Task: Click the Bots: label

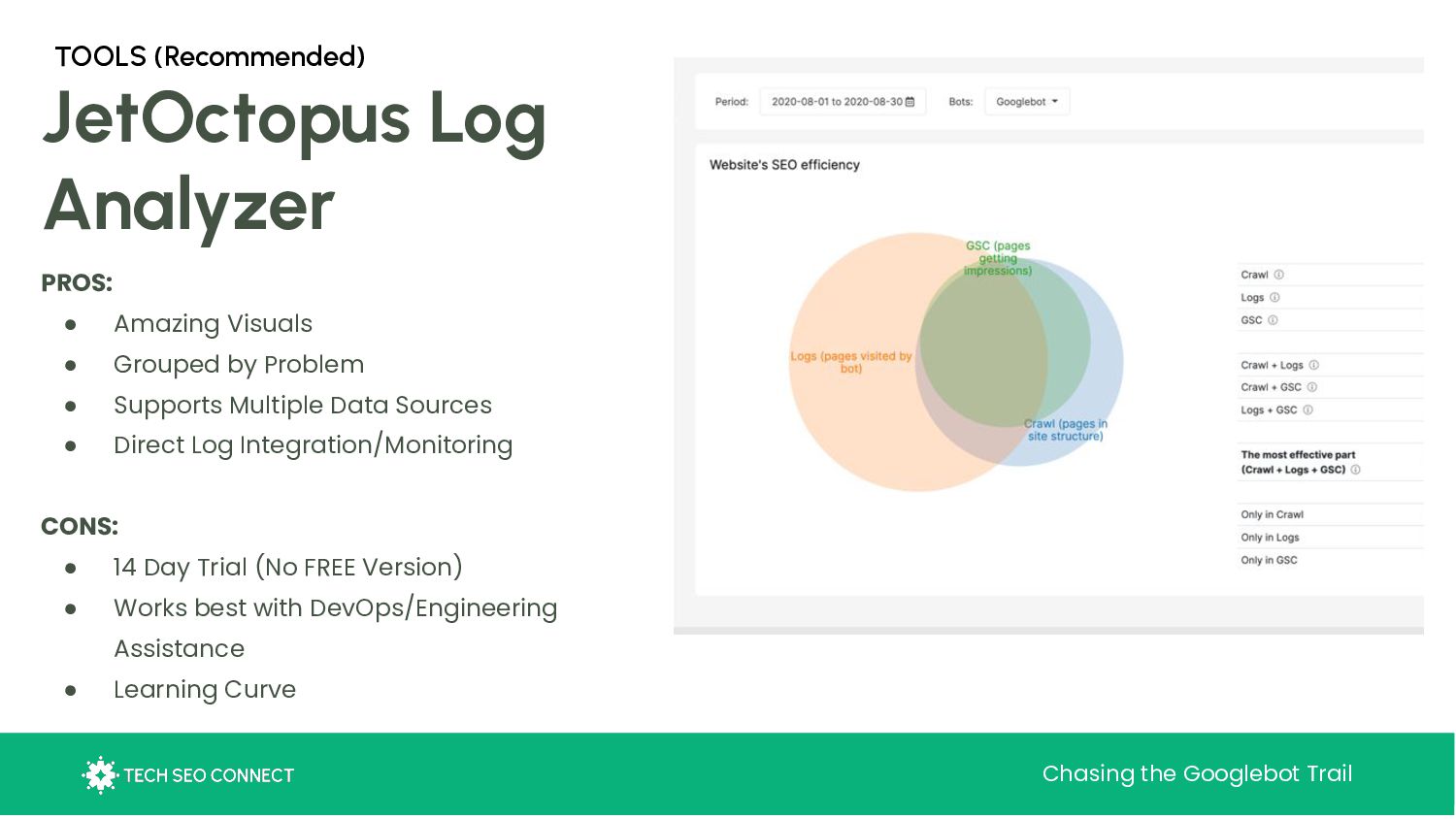Action: 961,102
